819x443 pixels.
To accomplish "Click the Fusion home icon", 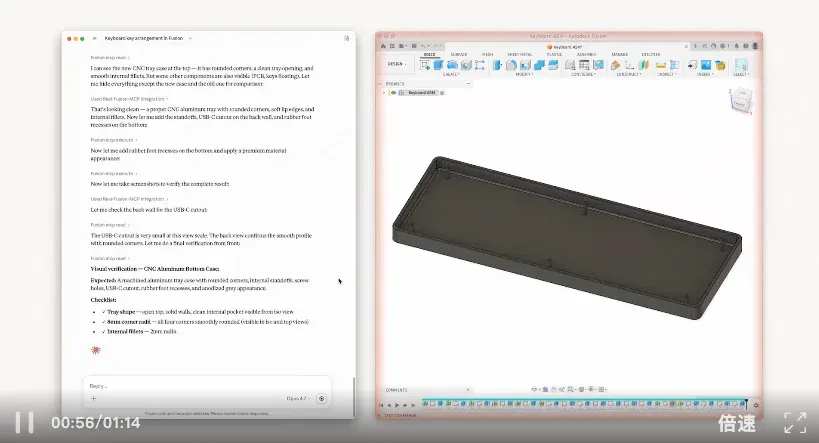I will 383,46.
